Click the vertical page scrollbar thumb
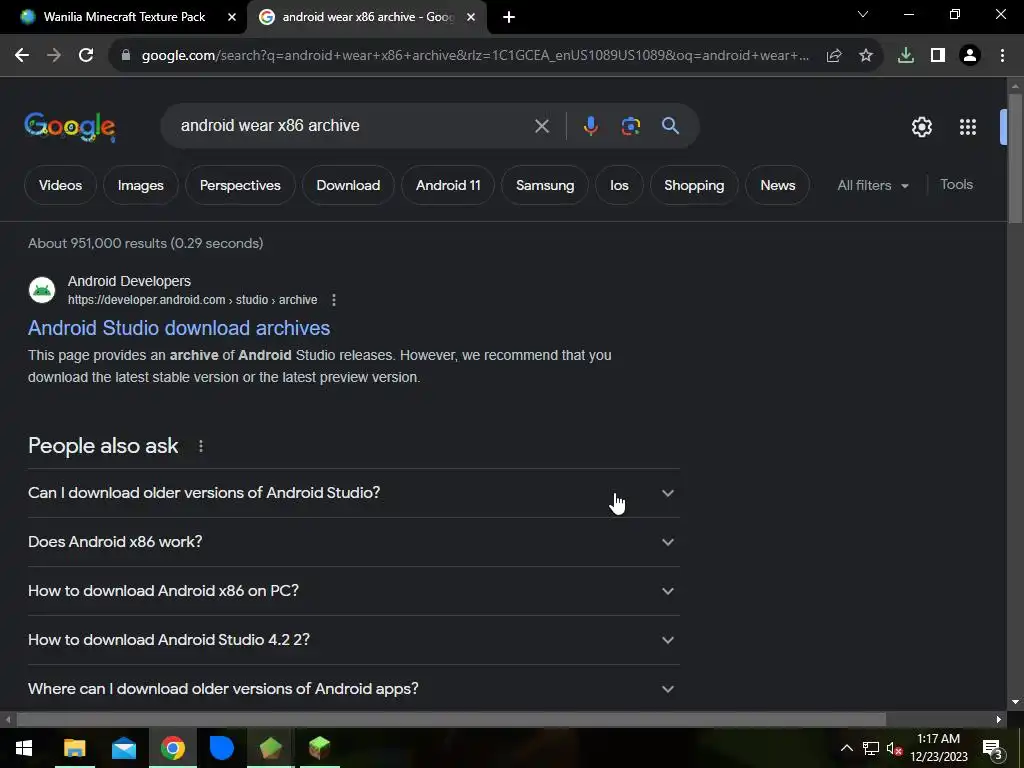Screen dimensions: 1024x768 [1016, 159]
